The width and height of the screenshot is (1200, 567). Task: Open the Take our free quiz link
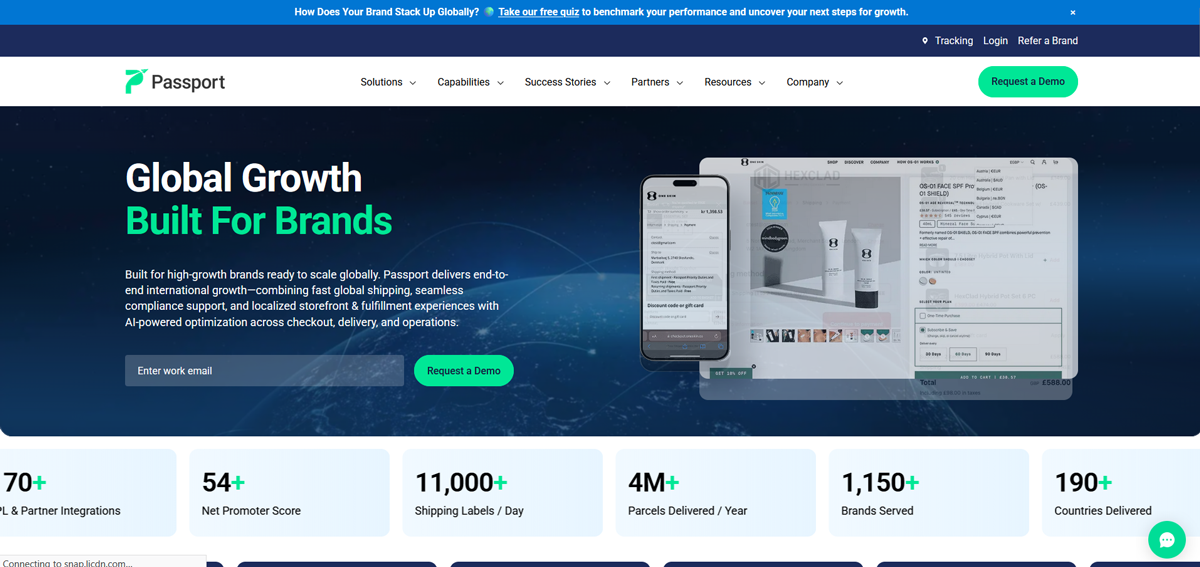[539, 12]
